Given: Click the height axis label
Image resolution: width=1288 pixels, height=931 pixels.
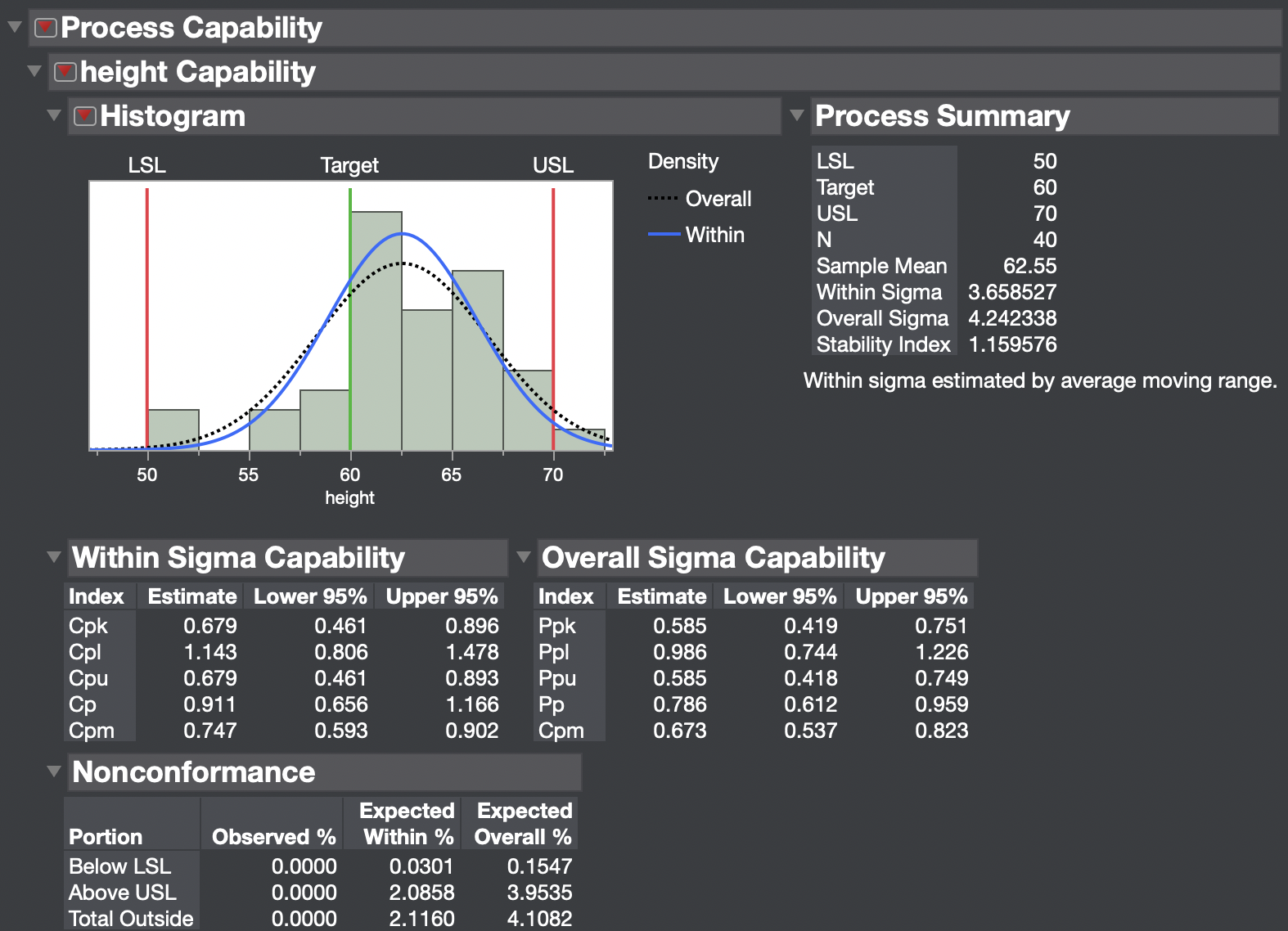Looking at the screenshot, I should coord(349,497).
